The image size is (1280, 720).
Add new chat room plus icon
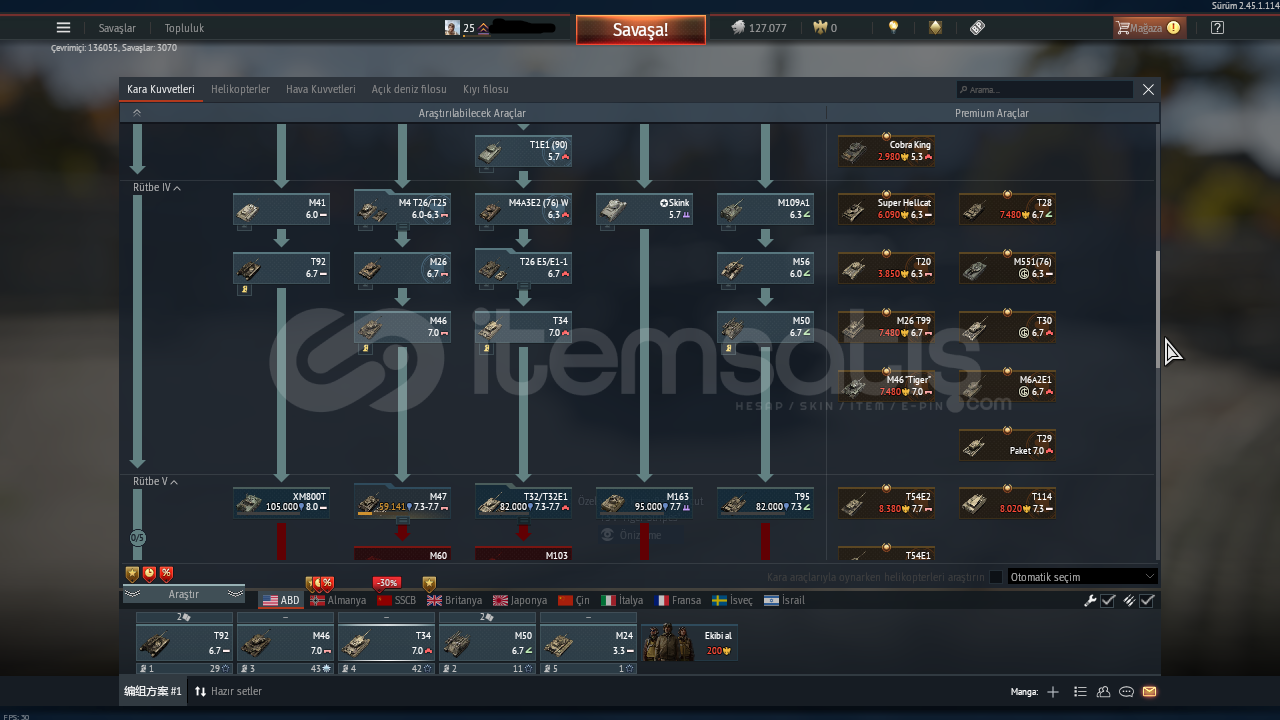(1052, 691)
